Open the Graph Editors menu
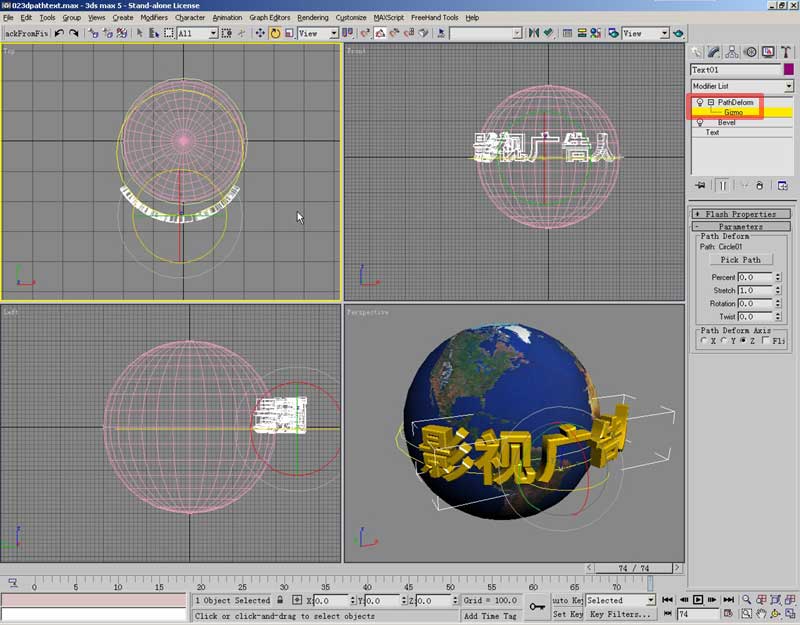The image size is (800, 625). (270, 17)
